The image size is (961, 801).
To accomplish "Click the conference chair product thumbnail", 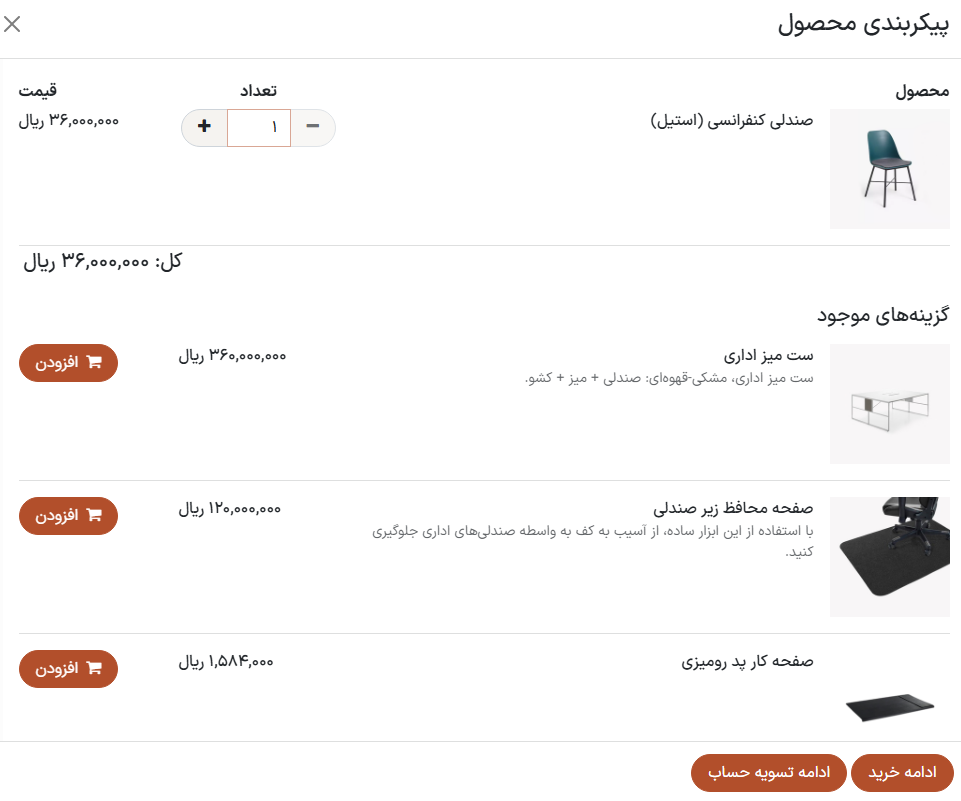I will (889, 169).
